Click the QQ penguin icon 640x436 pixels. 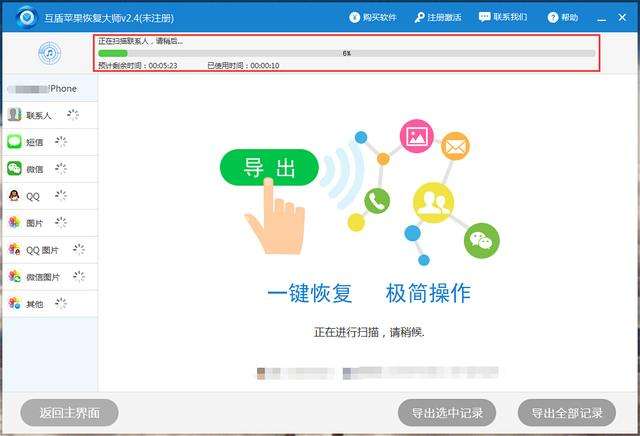click(14, 196)
